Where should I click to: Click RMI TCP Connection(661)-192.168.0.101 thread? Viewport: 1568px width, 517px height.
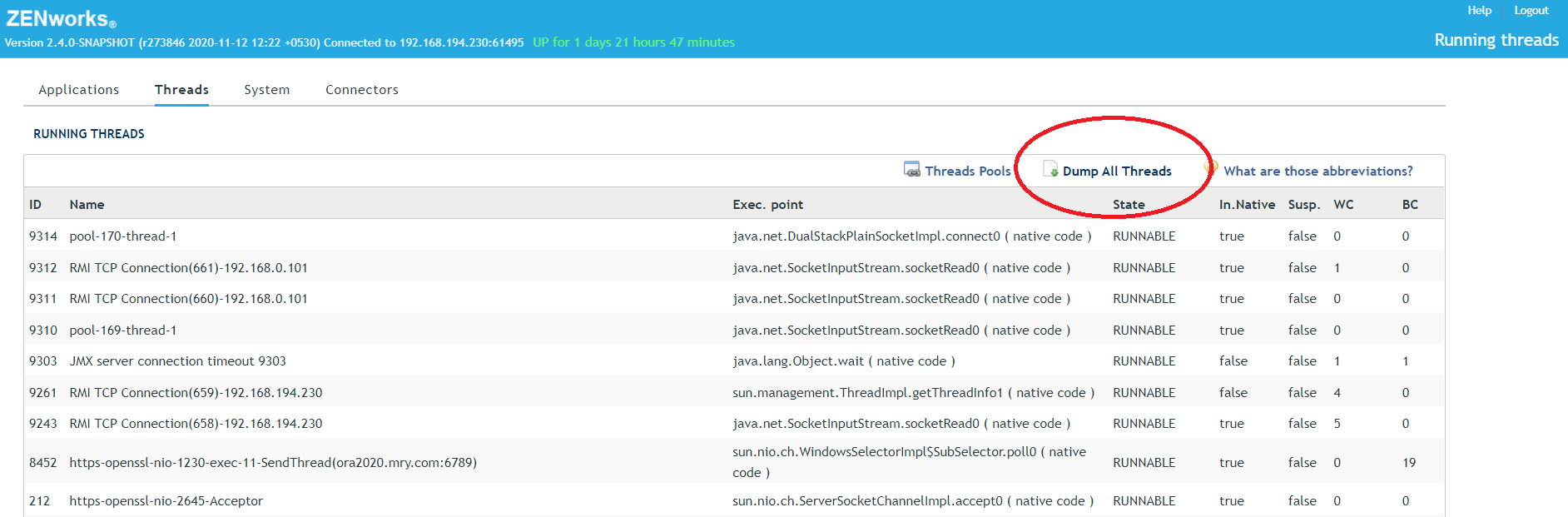tap(188, 268)
